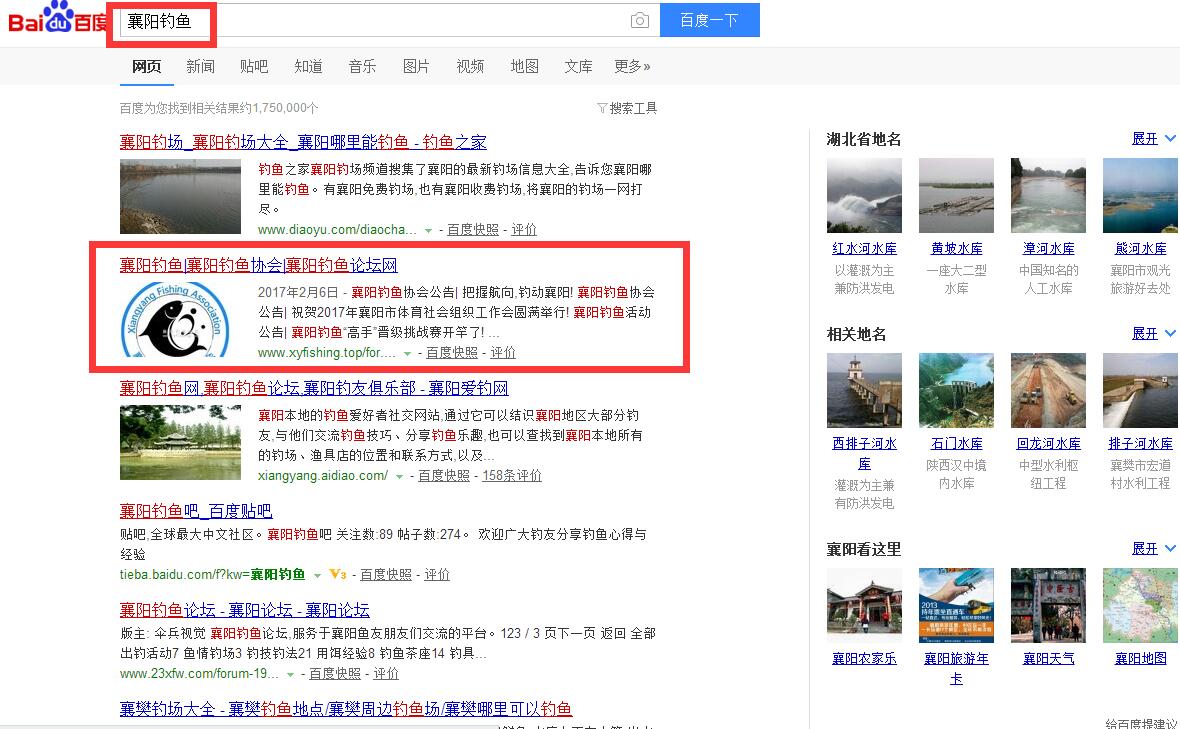Select the 图片 tab
The width and height of the screenshot is (1180, 729).
point(416,66)
